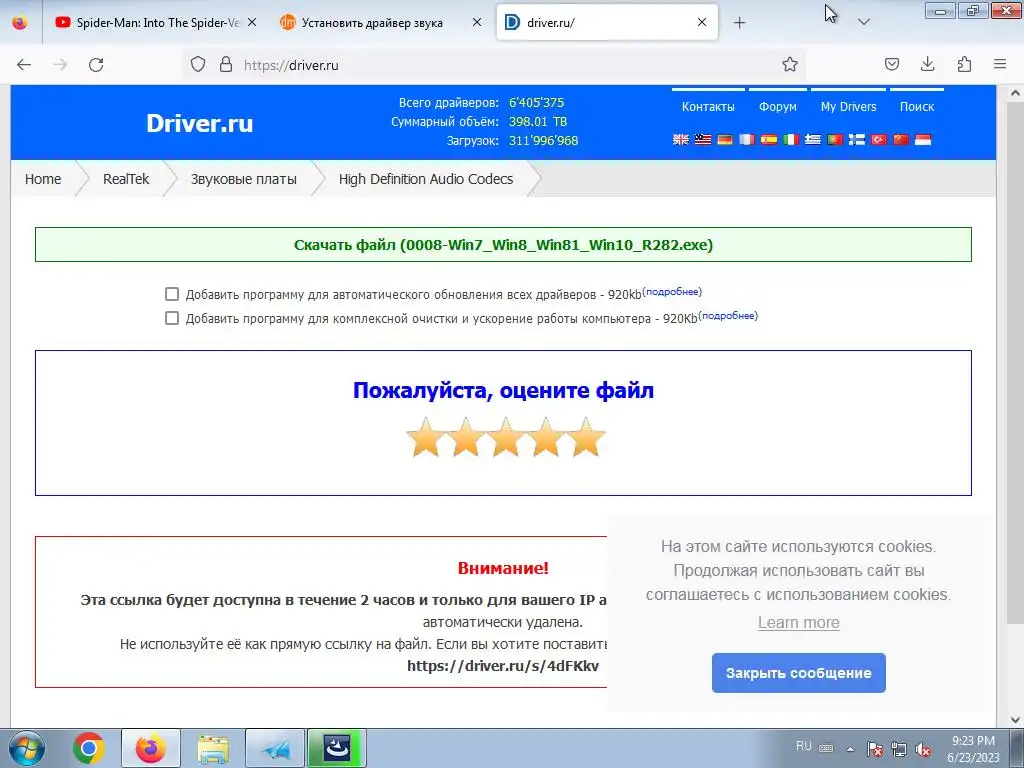1024x768 pixels.
Task: Launch Google Chrome from taskbar
Action: click(x=89, y=748)
